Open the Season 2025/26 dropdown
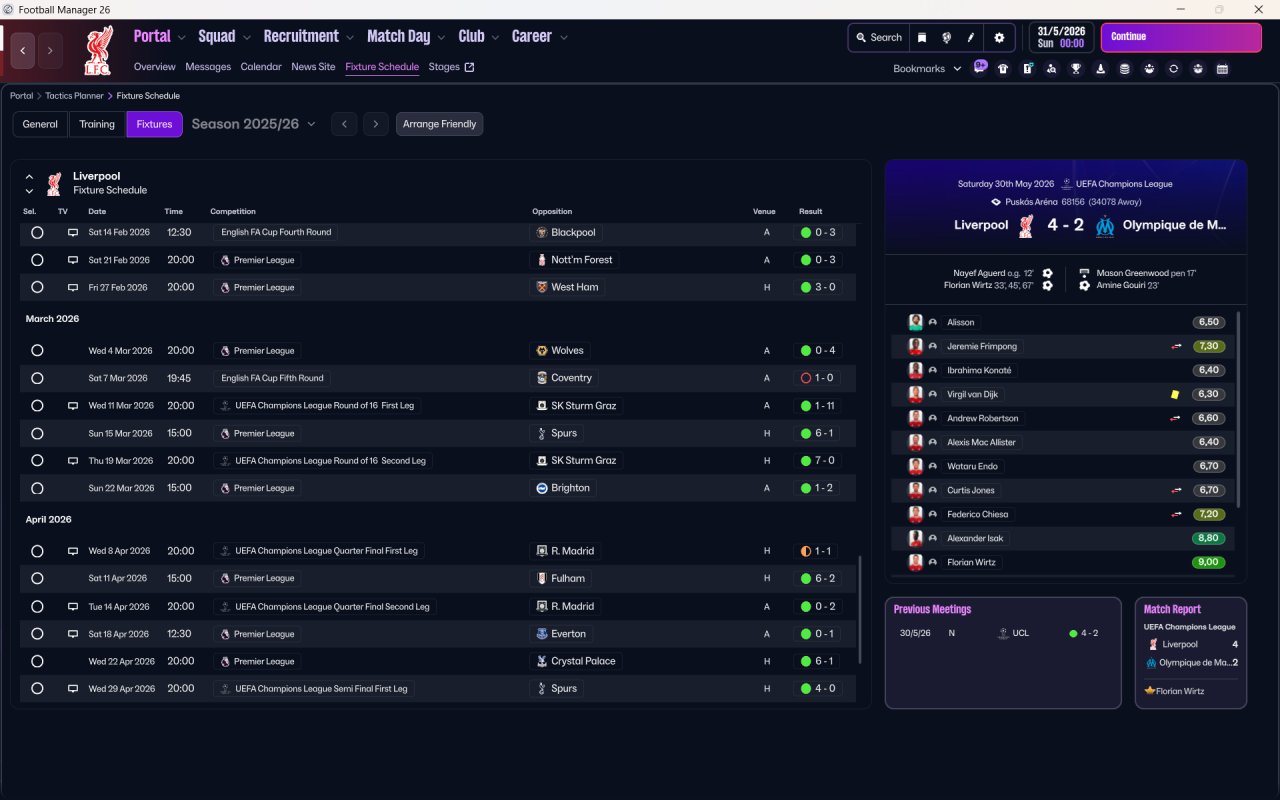Screen dimensions: 1280x800 253,124
